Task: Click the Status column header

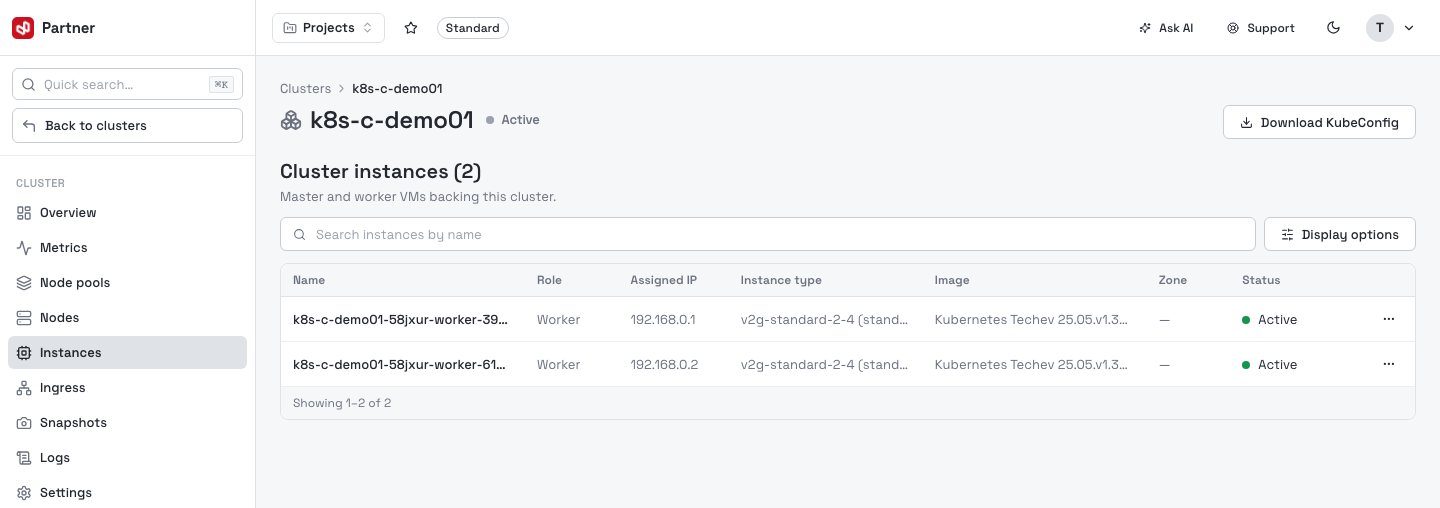Action: [1261, 280]
